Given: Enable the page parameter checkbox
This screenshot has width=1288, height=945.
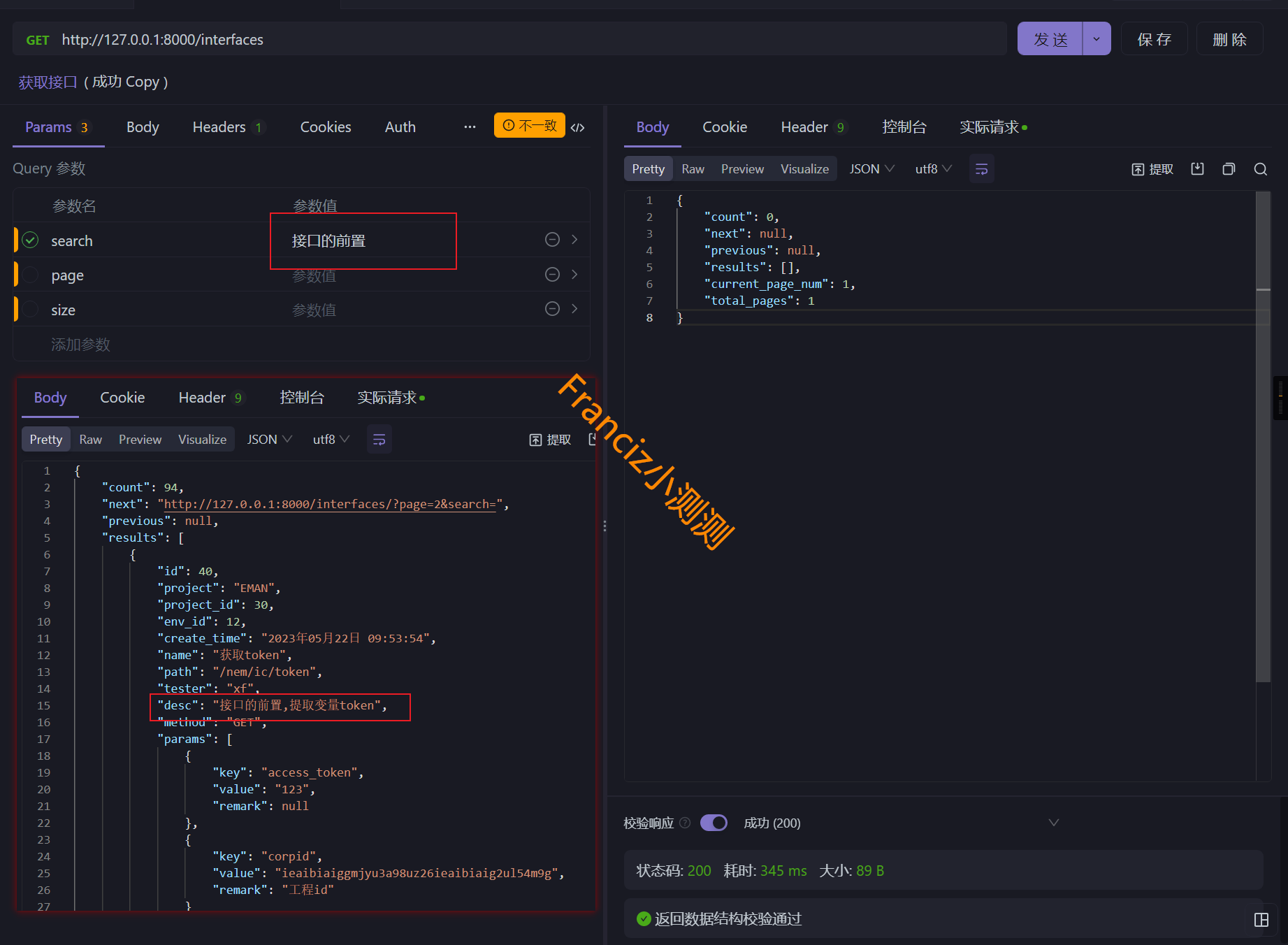Looking at the screenshot, I should pos(30,275).
